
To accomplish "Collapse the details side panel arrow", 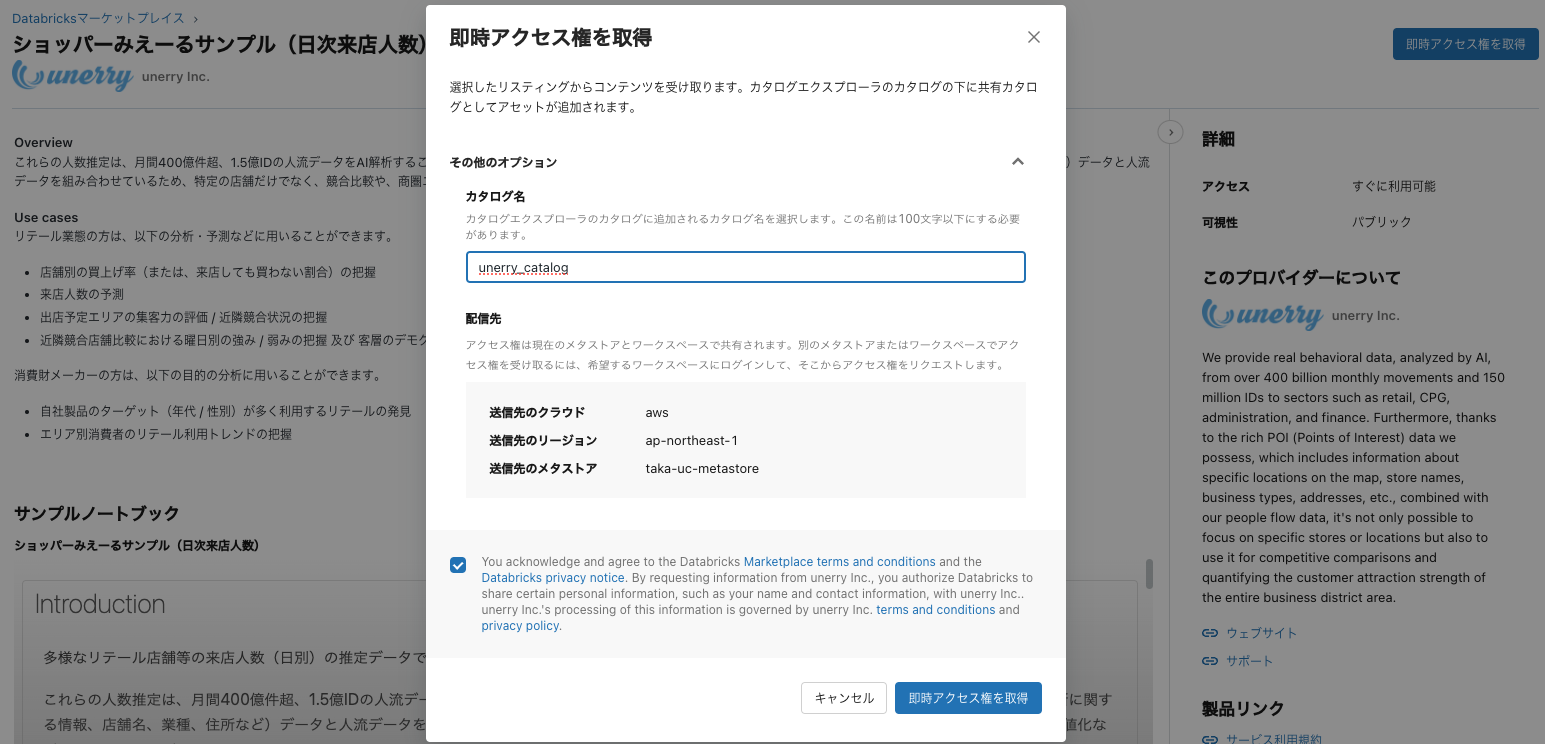I will point(1170,132).
